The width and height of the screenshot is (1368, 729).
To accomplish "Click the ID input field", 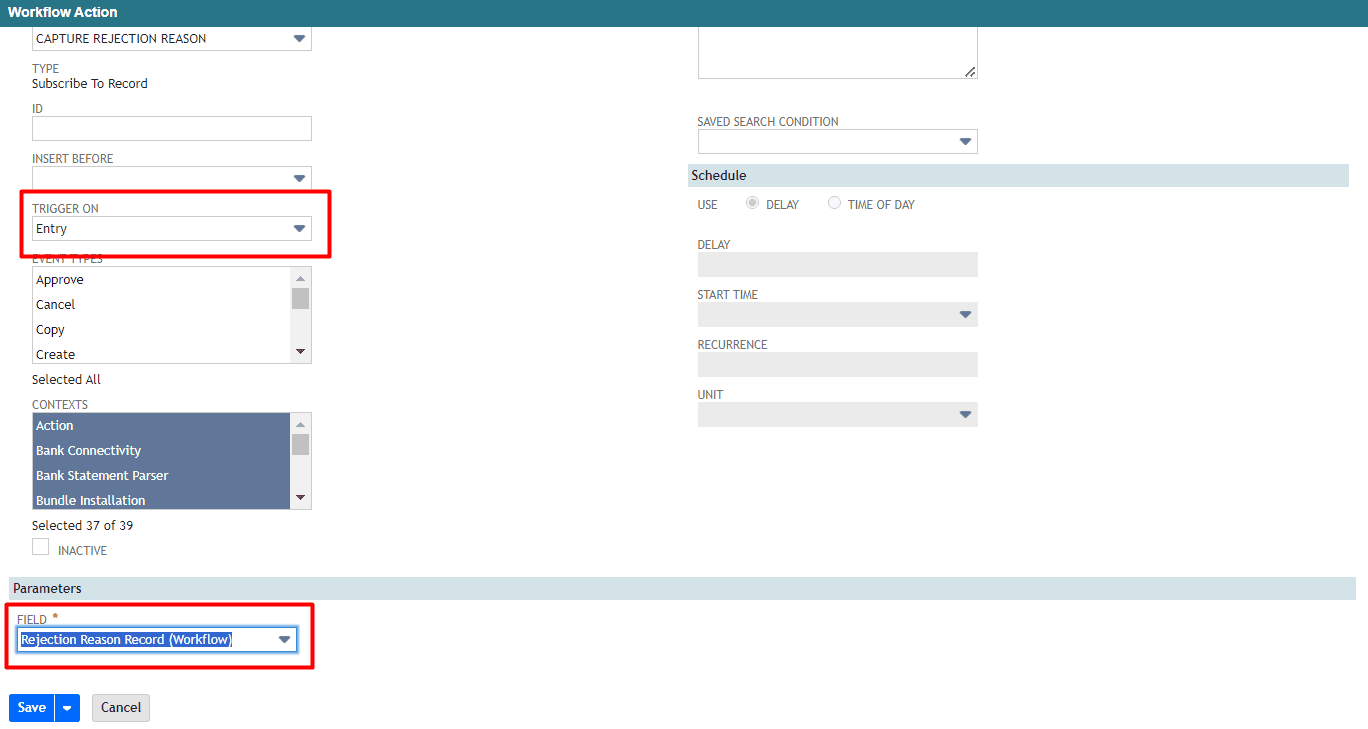I will pos(172,129).
